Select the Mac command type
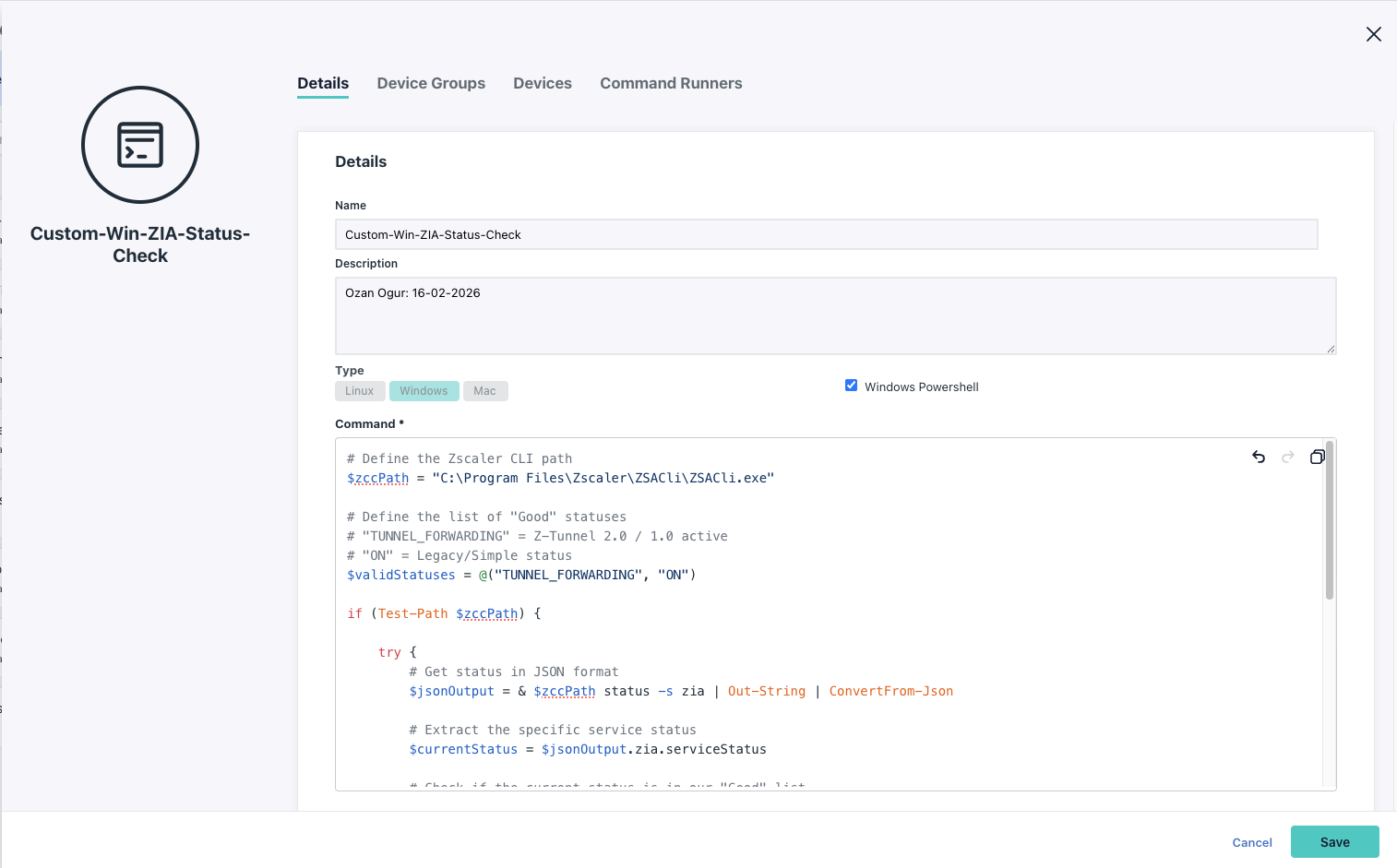Image resolution: width=1397 pixels, height=868 pixels. [484, 391]
